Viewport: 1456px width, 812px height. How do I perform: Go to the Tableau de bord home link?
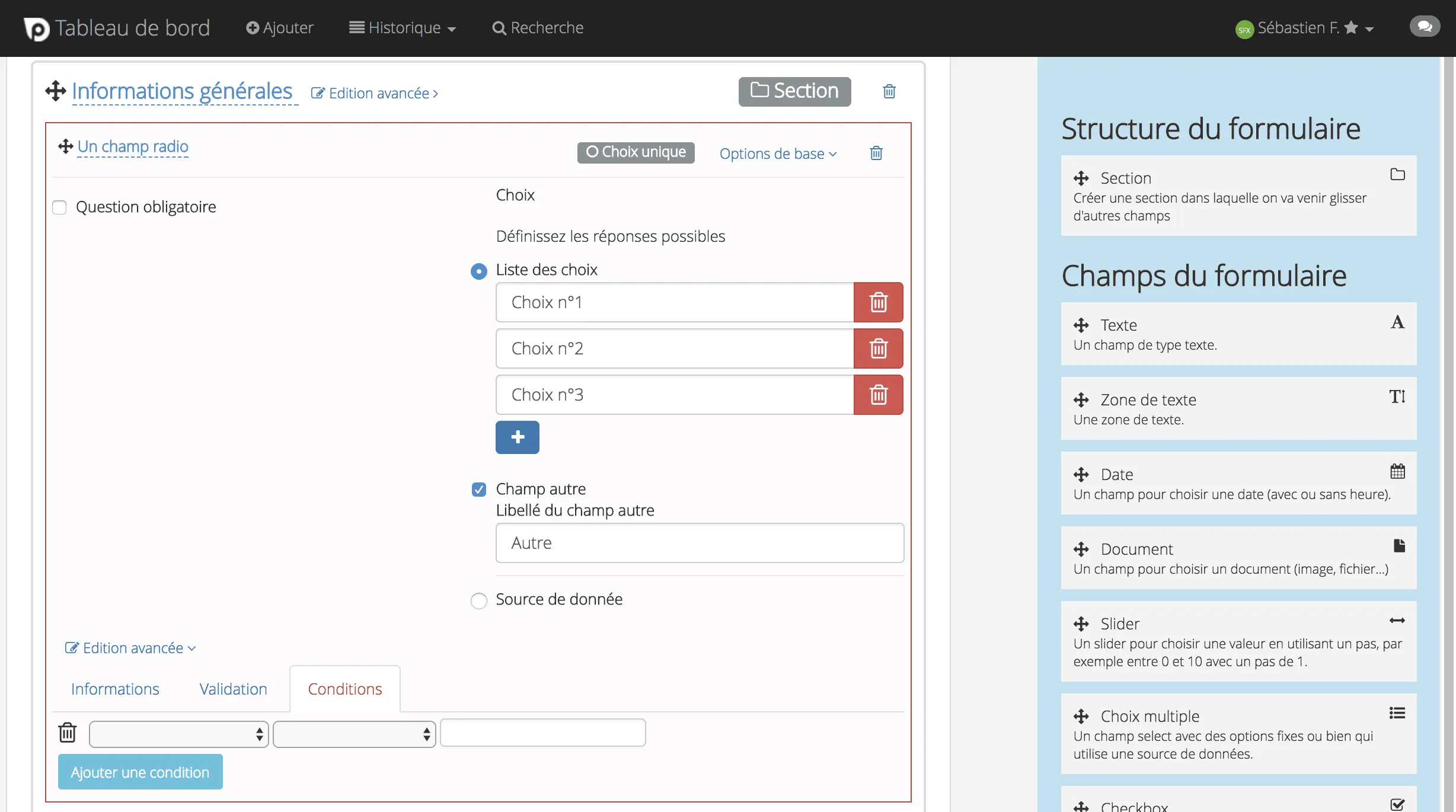(133, 28)
